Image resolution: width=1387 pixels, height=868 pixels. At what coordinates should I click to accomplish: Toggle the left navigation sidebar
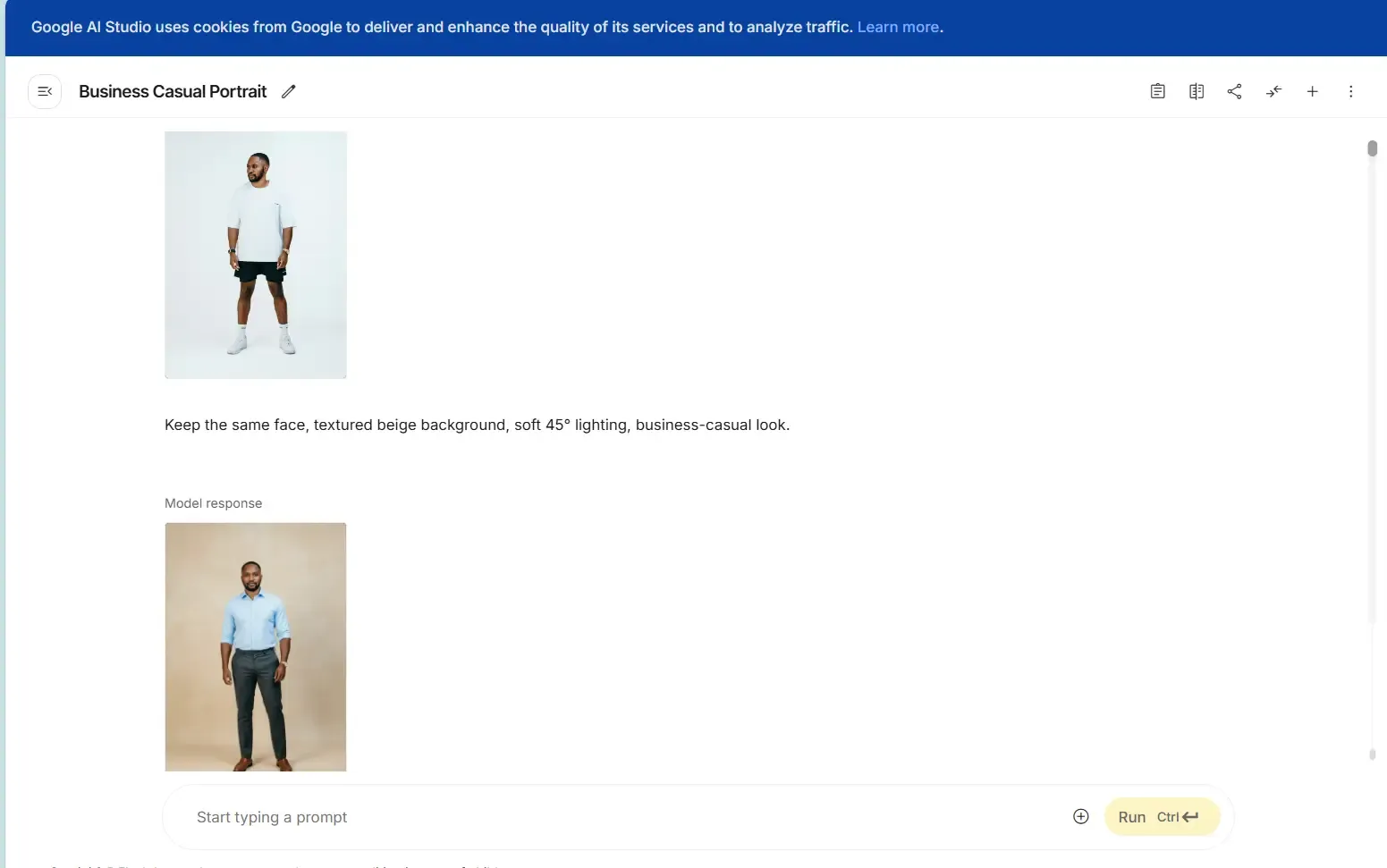(x=45, y=91)
